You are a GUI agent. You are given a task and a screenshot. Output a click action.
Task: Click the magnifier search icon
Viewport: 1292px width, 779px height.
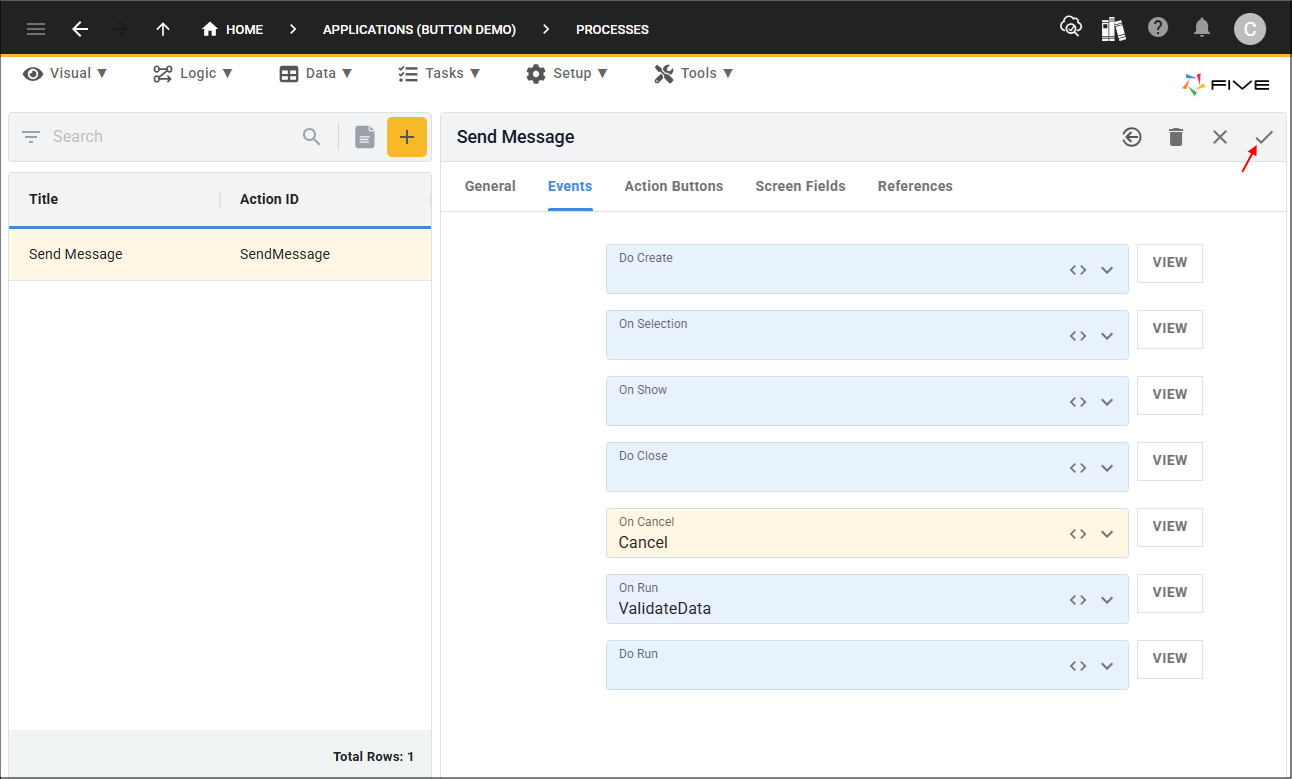312,137
